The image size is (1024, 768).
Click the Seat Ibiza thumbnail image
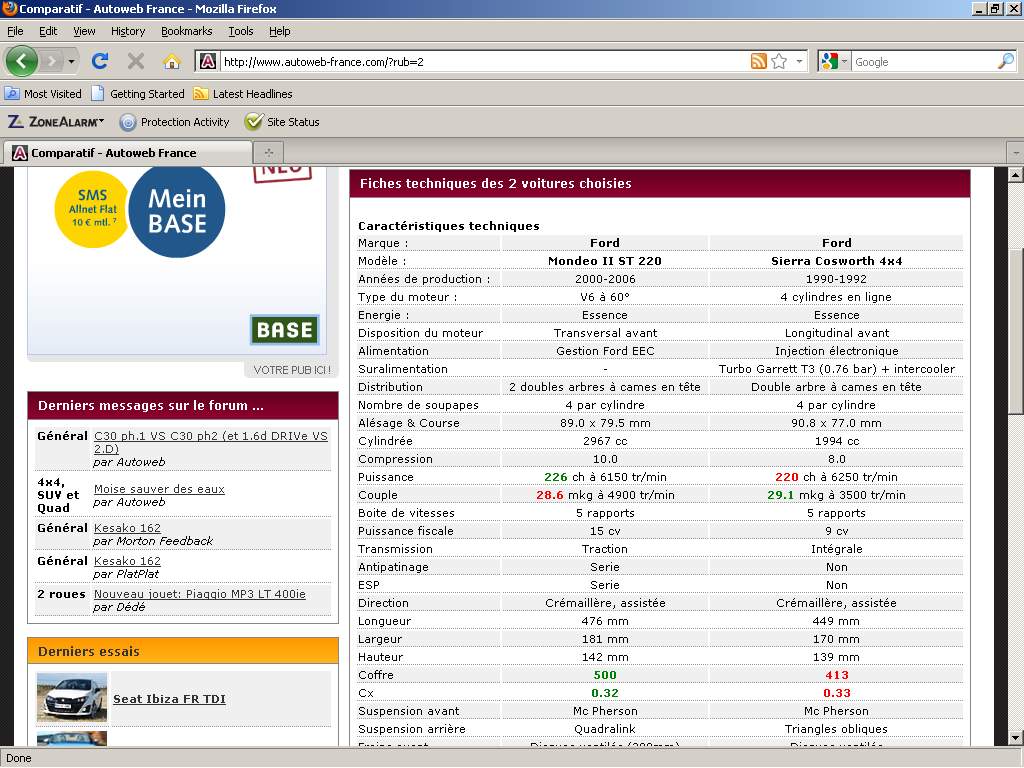tap(71, 697)
